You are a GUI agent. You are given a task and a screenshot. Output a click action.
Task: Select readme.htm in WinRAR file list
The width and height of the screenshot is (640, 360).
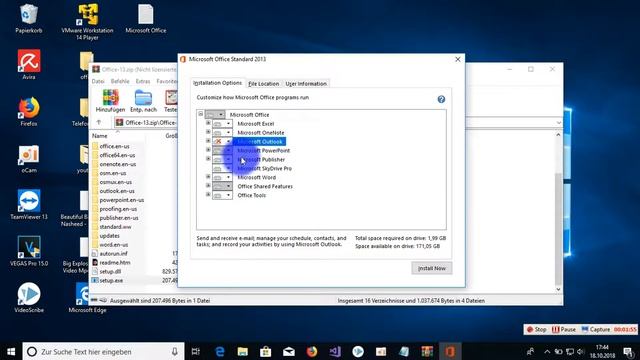[x=115, y=262]
